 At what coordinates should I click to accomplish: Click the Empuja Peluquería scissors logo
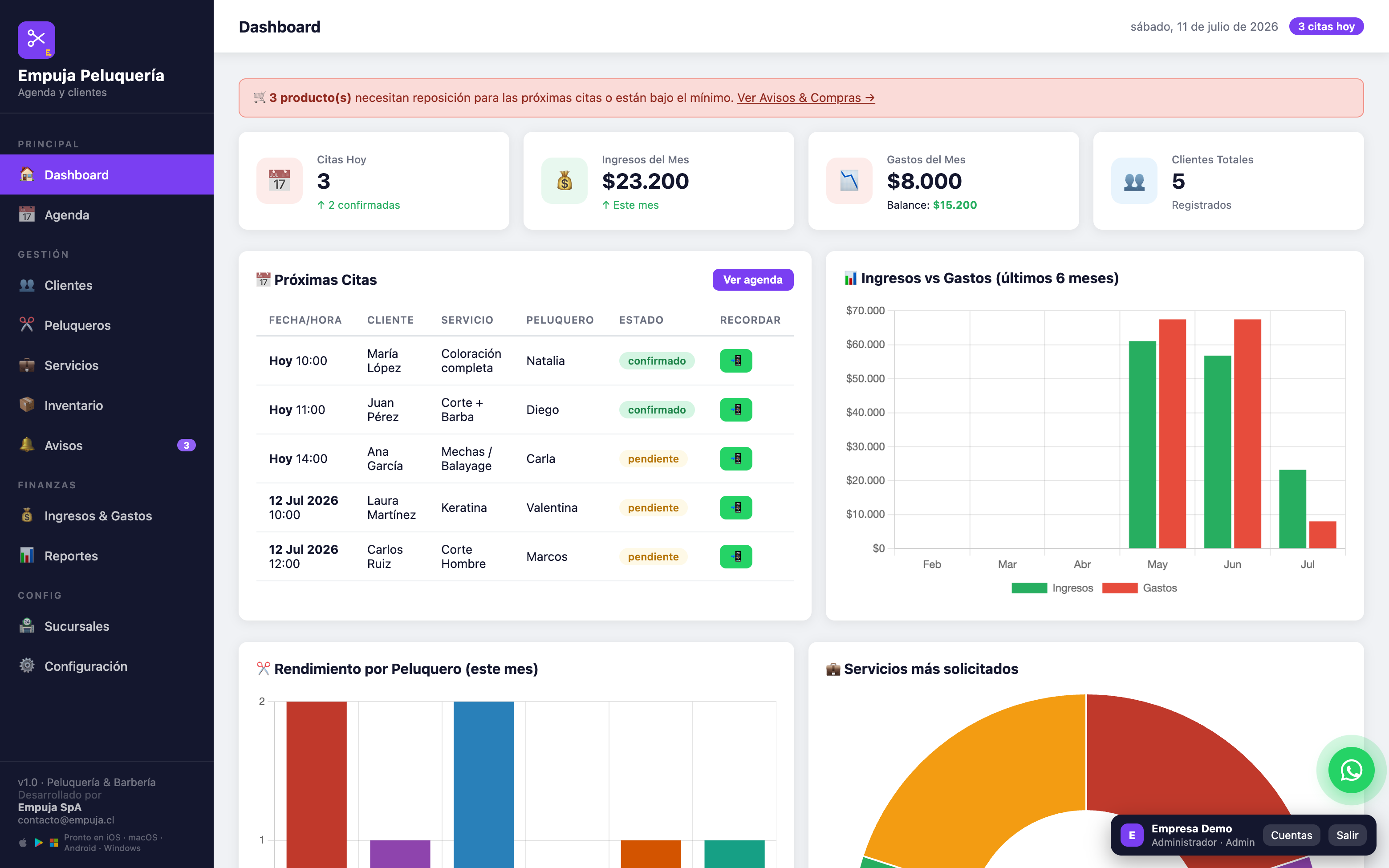[x=36, y=40]
